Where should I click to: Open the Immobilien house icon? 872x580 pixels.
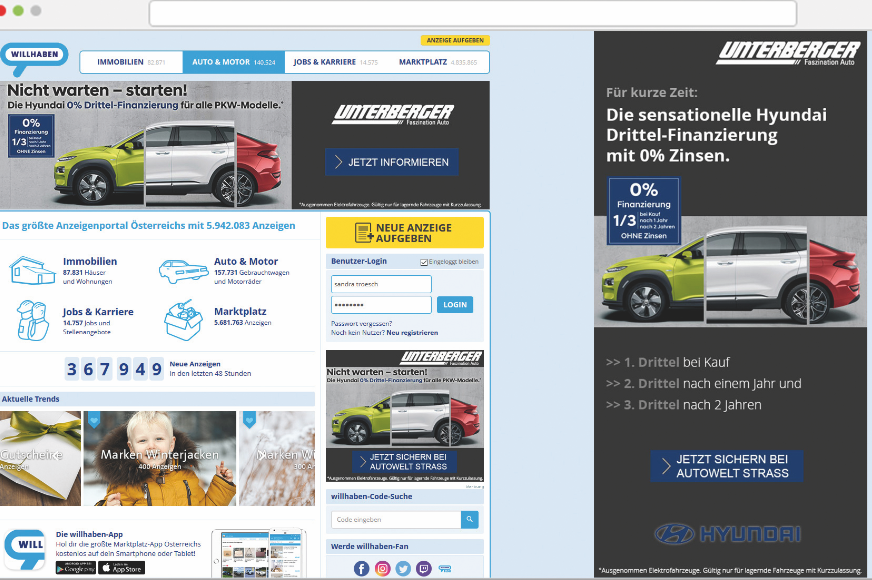coord(32,271)
